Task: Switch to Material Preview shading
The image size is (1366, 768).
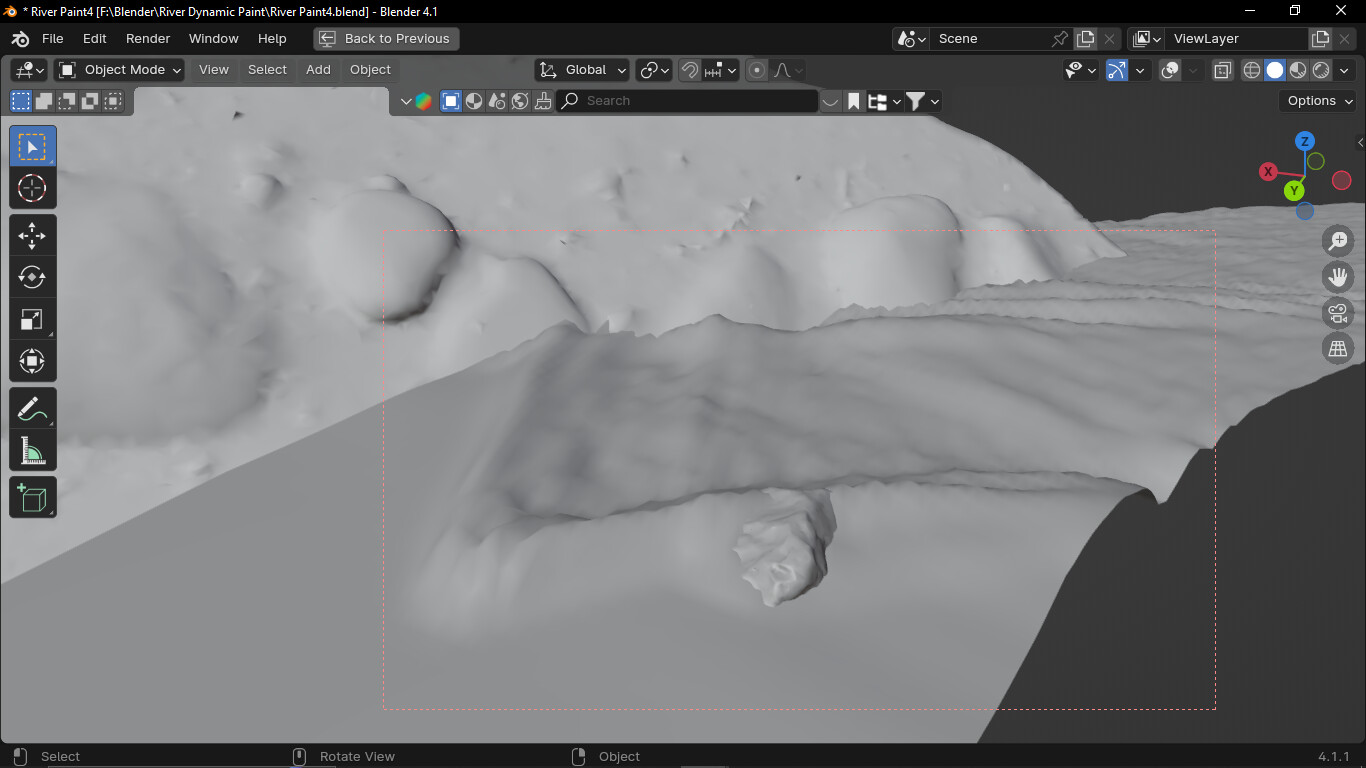Action: [x=1298, y=70]
